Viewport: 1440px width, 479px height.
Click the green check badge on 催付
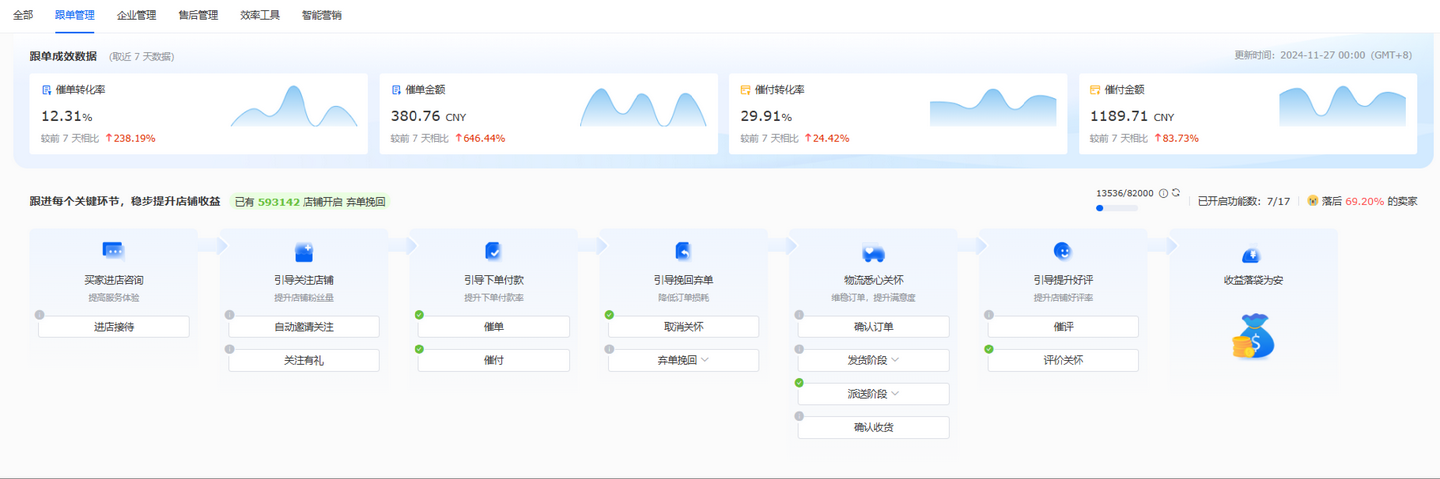coord(419,349)
